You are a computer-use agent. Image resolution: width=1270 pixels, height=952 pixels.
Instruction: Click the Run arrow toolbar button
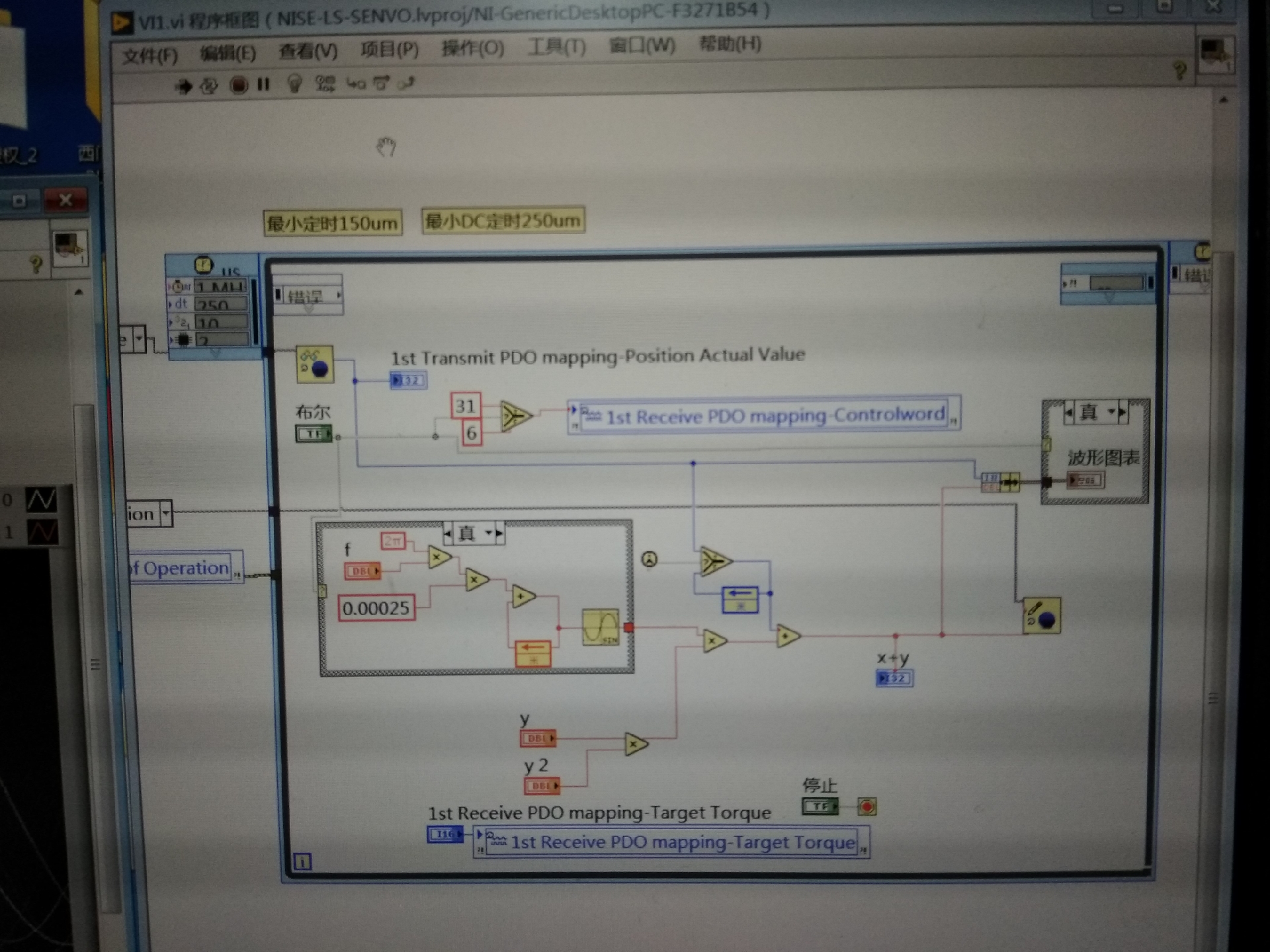point(184,86)
